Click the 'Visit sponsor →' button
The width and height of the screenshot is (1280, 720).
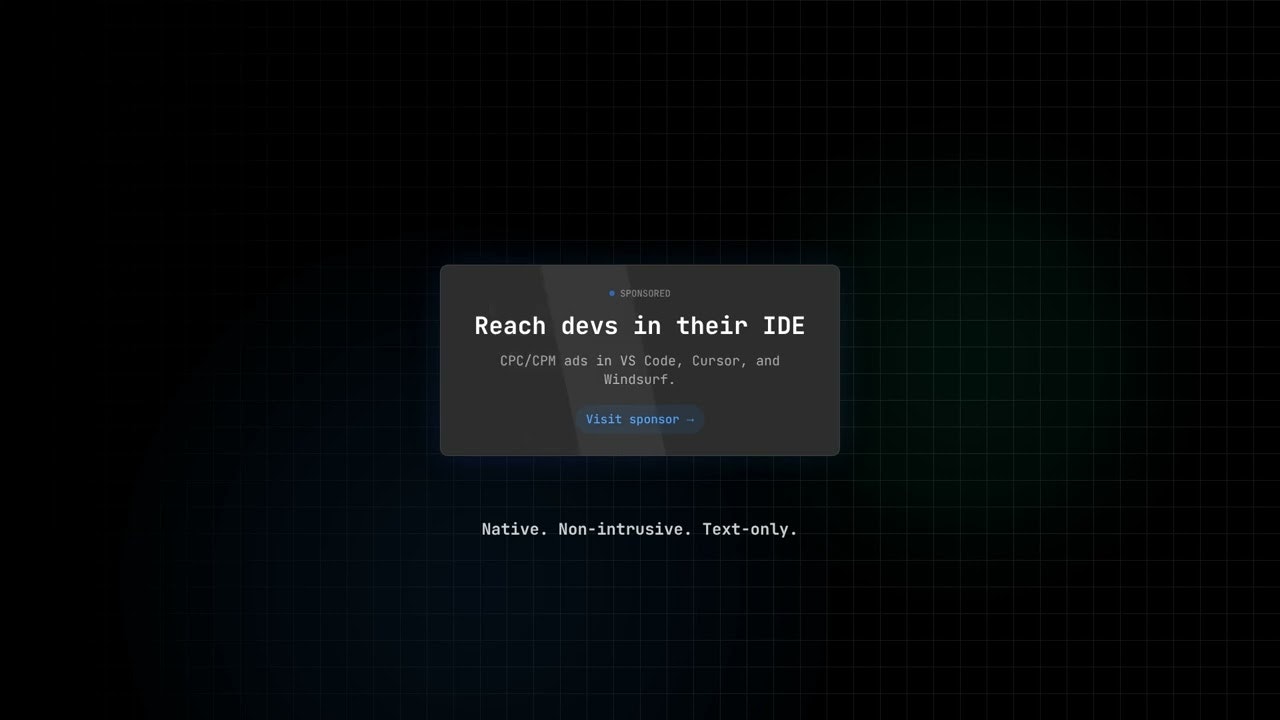[640, 419]
